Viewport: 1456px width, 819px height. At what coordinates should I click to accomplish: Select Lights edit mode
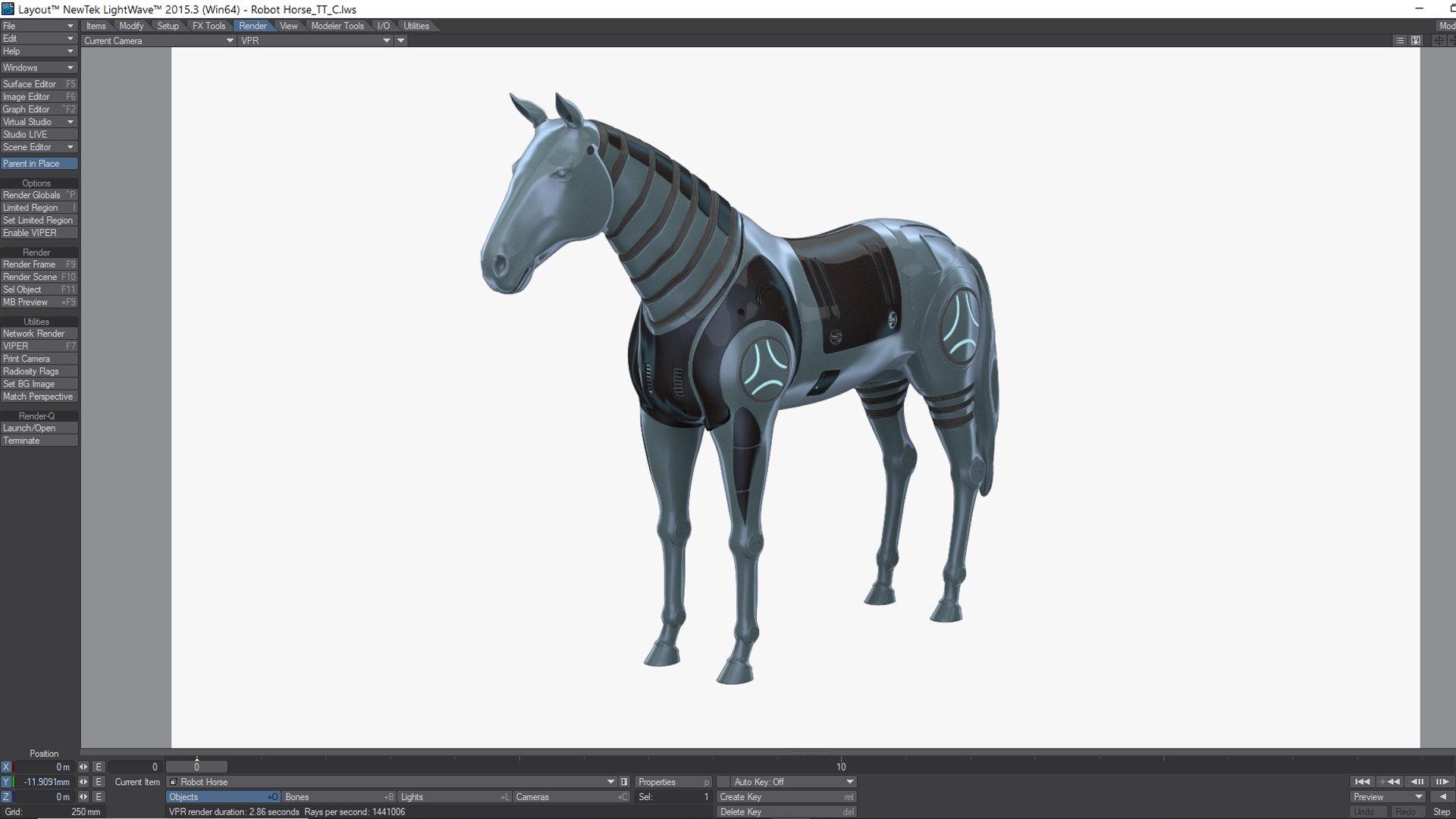pyautogui.click(x=454, y=797)
